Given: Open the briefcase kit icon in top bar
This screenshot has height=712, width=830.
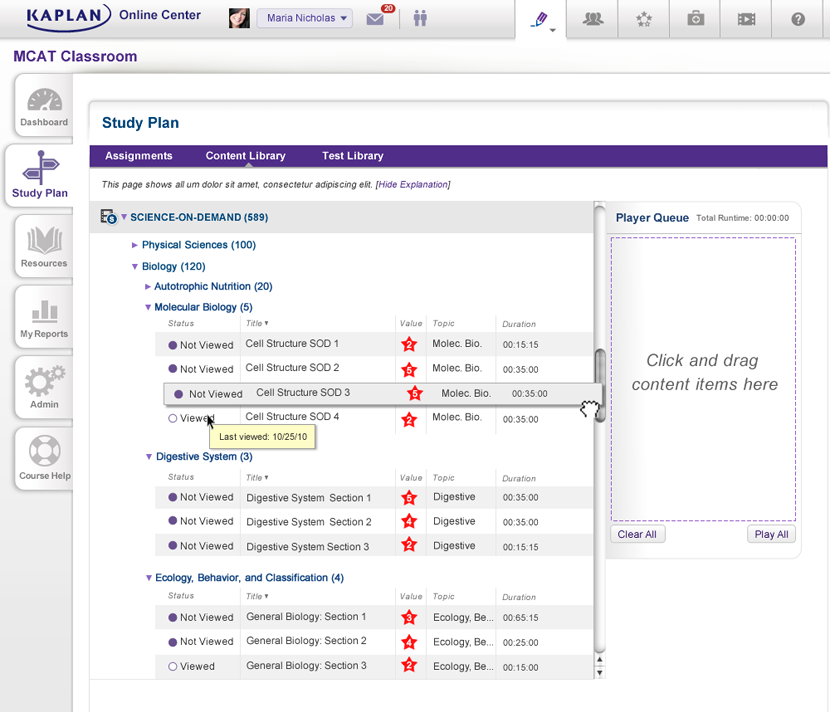Looking at the screenshot, I should click(695, 19).
